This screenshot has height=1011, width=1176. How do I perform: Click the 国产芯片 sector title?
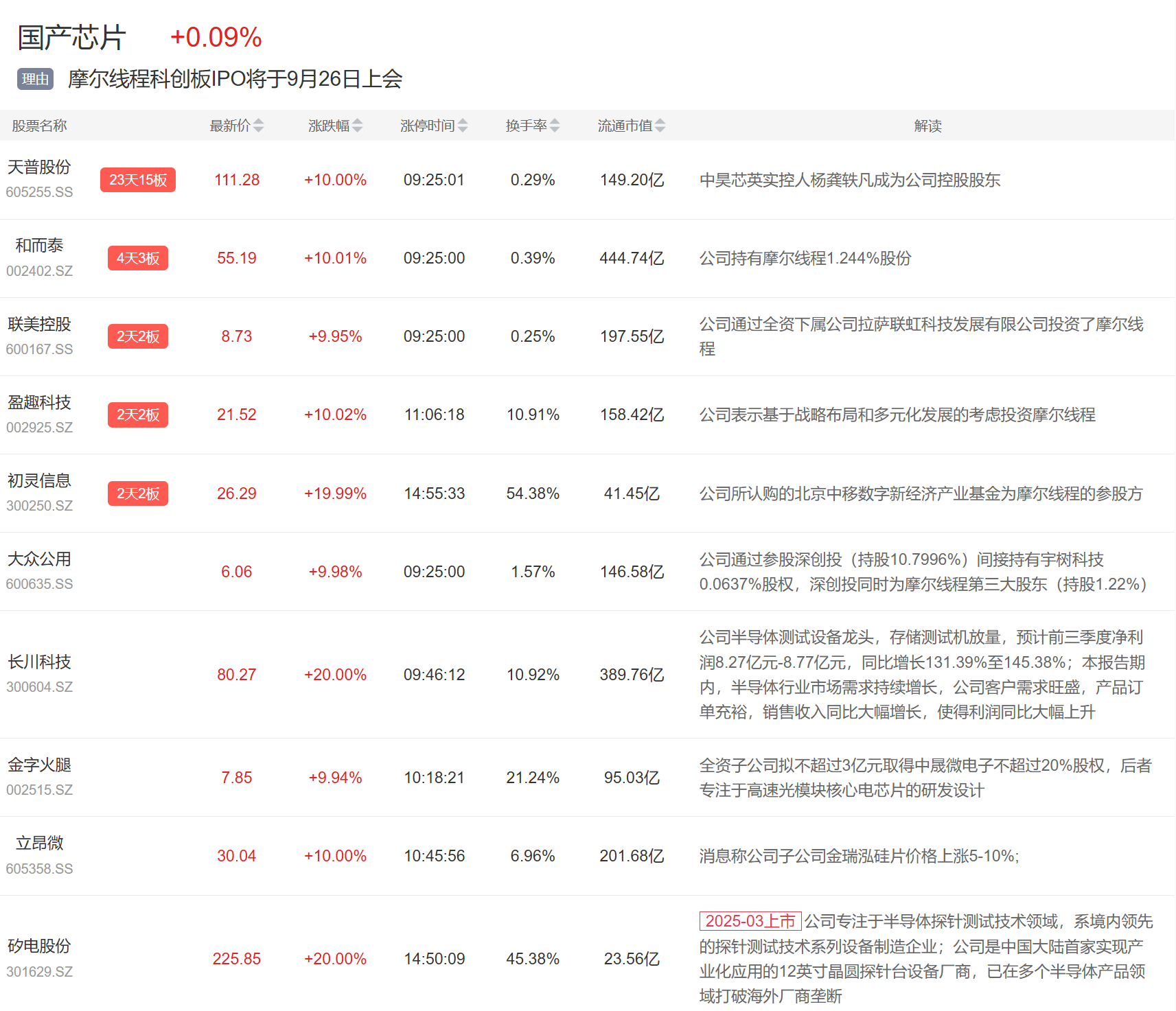pos(72,37)
